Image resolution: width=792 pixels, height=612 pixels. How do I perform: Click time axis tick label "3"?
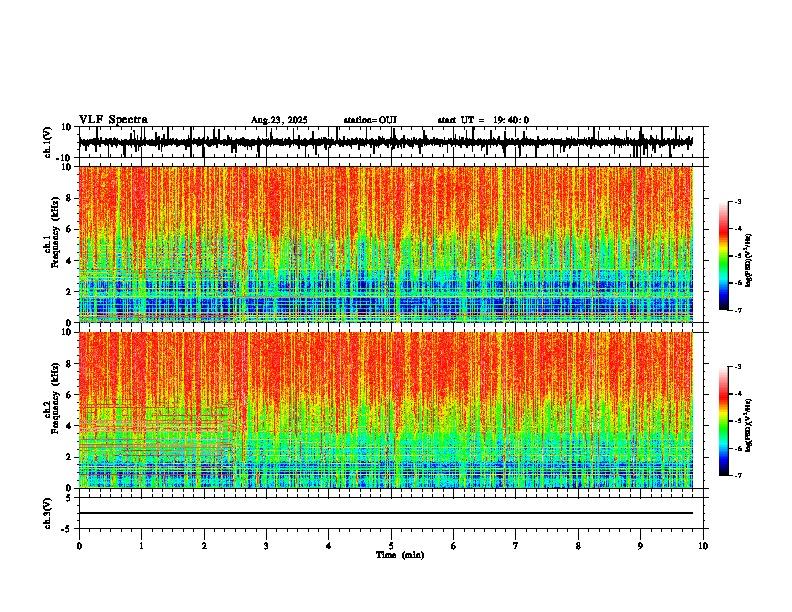[266, 546]
